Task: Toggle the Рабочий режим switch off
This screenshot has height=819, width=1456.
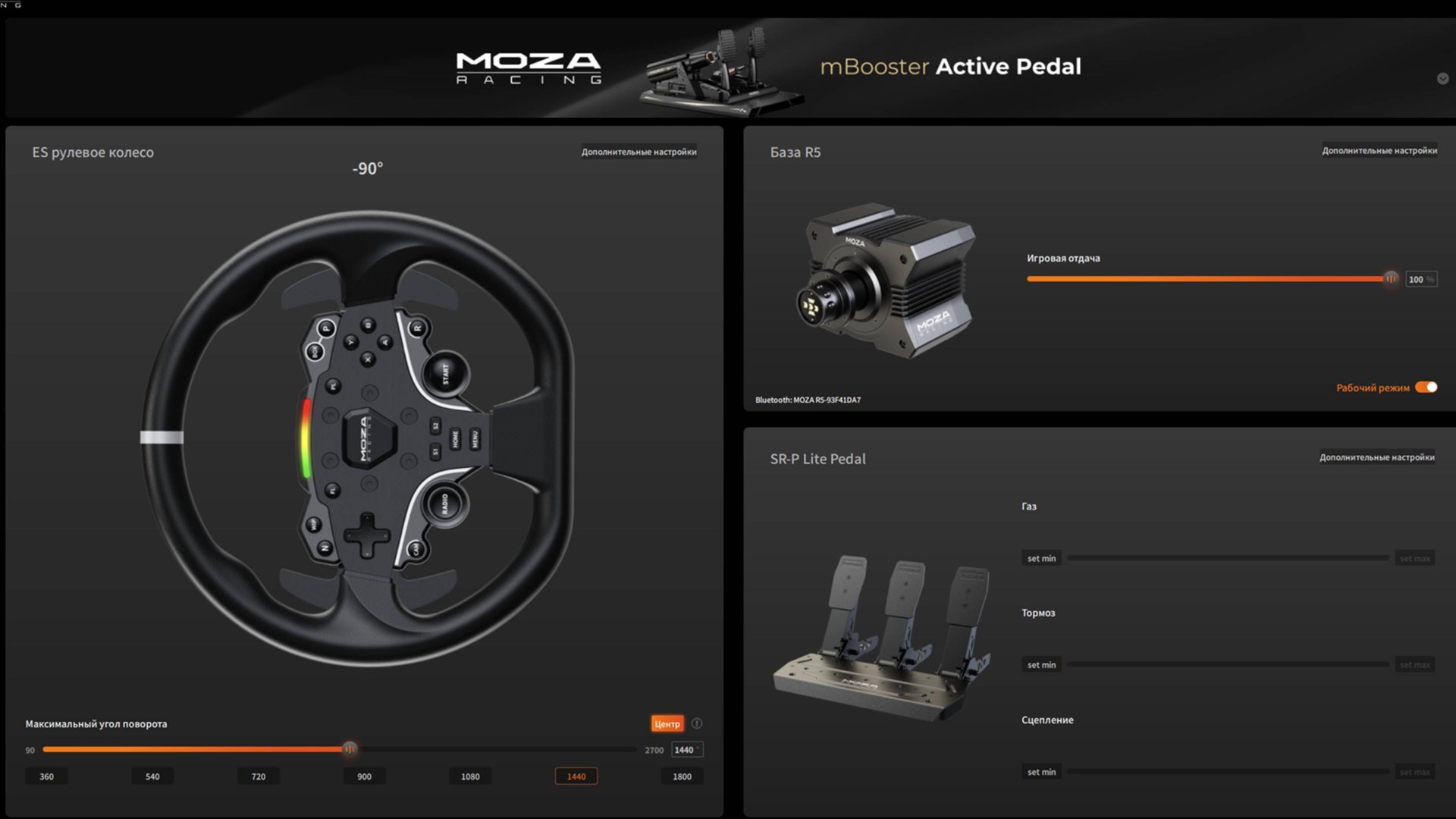Action: coord(1424,387)
